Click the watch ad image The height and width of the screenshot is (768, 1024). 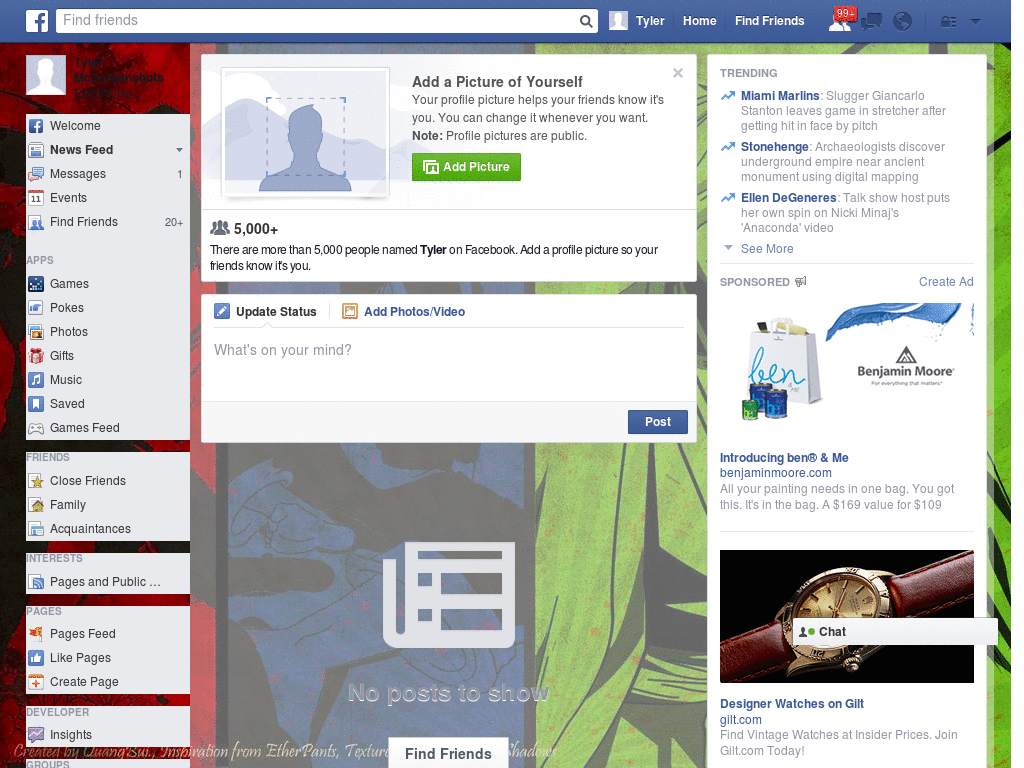tap(846, 616)
